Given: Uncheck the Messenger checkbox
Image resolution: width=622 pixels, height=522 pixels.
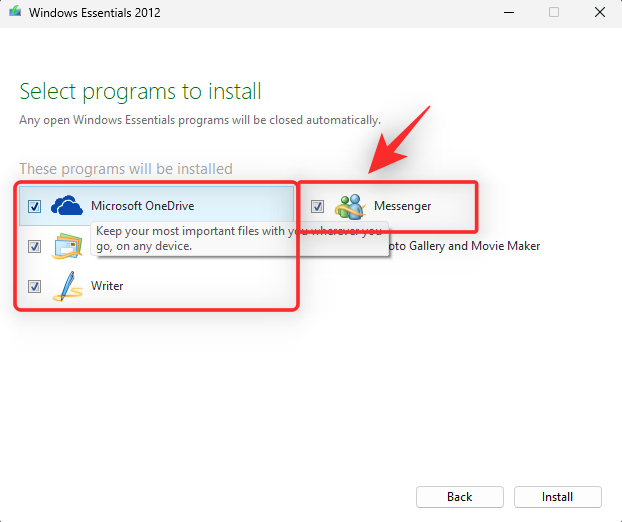Looking at the screenshot, I should (x=317, y=206).
